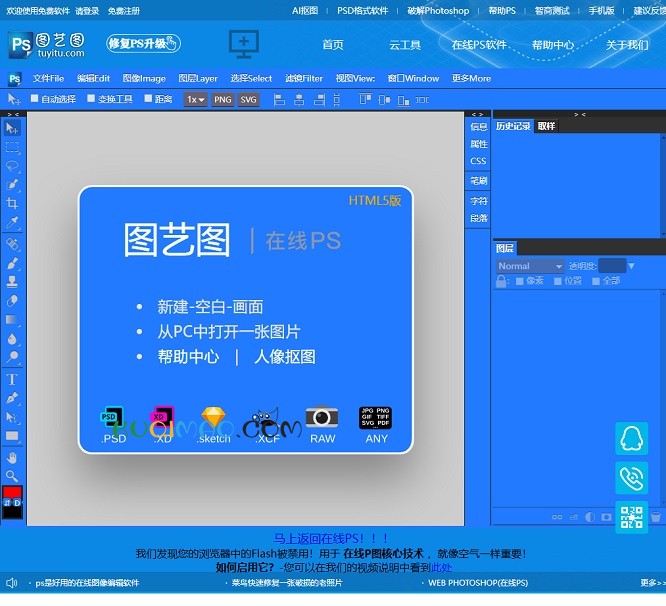The height and width of the screenshot is (606, 666).
Task: Select the Rectangle shape tool
Action: click(x=12, y=436)
